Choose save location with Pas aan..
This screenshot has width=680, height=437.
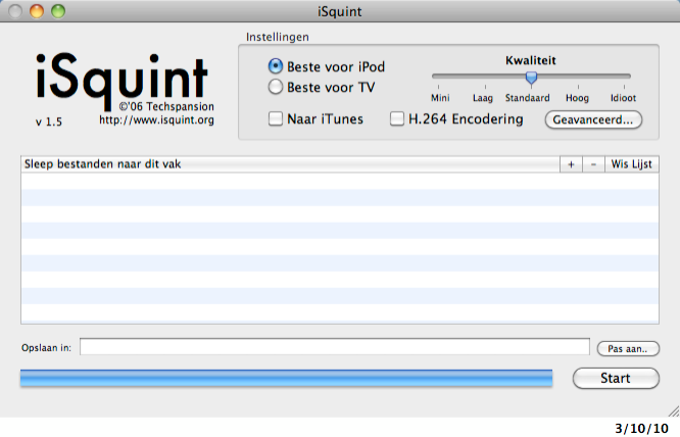628,349
